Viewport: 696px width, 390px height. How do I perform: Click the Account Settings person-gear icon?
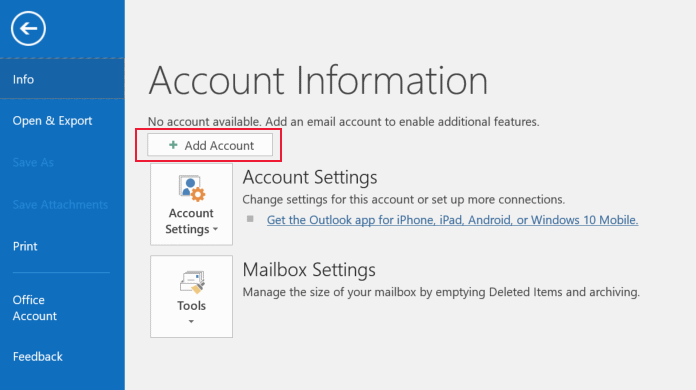pos(192,188)
